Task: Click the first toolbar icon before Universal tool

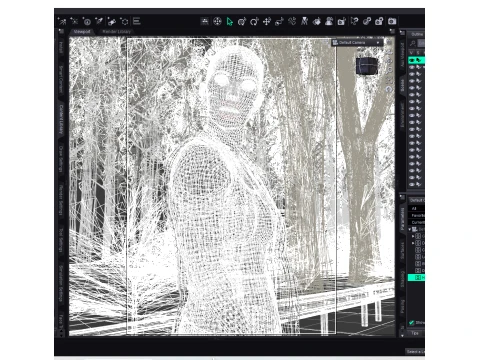Action: tap(205, 21)
